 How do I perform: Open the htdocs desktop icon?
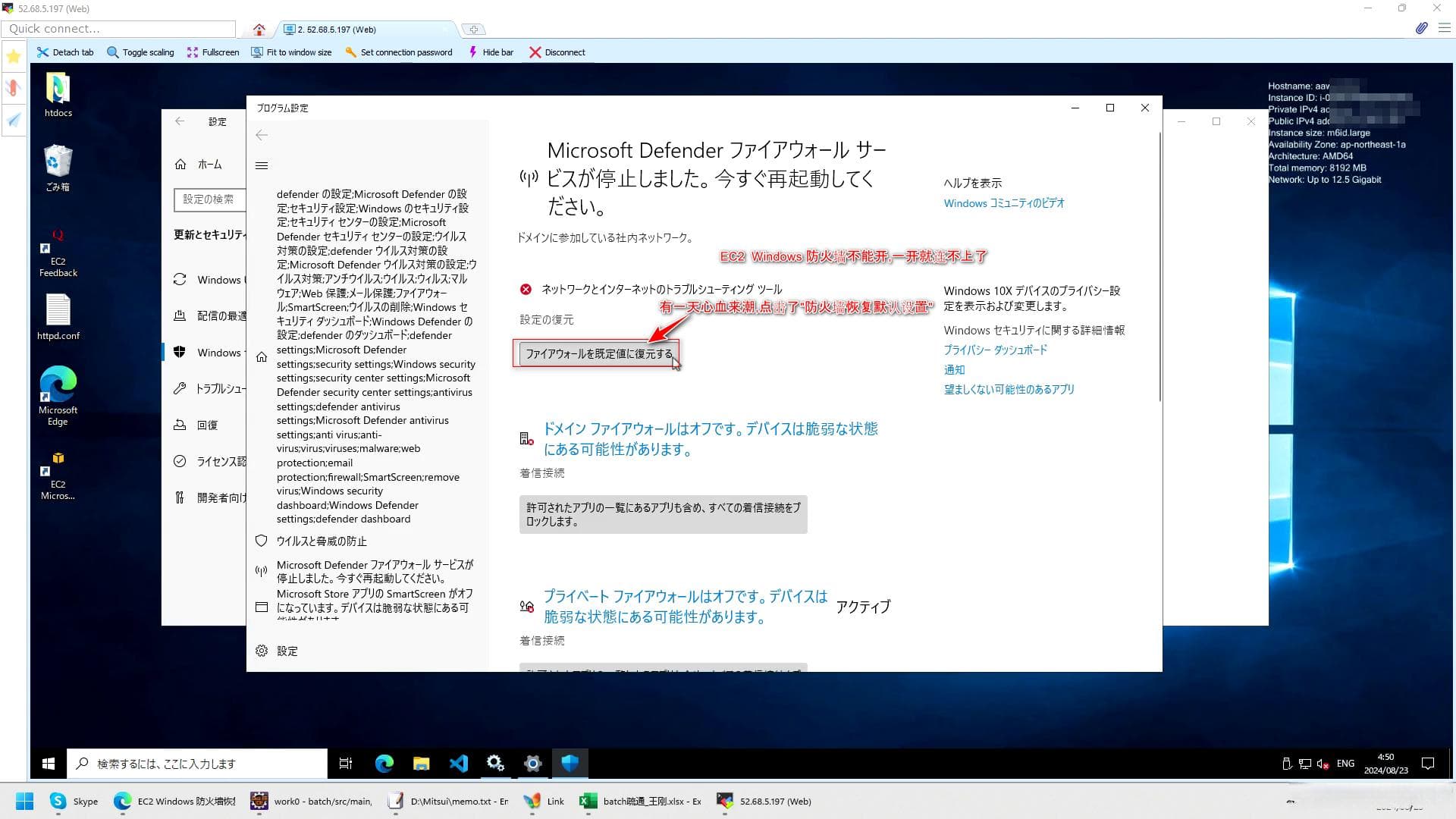click(58, 95)
